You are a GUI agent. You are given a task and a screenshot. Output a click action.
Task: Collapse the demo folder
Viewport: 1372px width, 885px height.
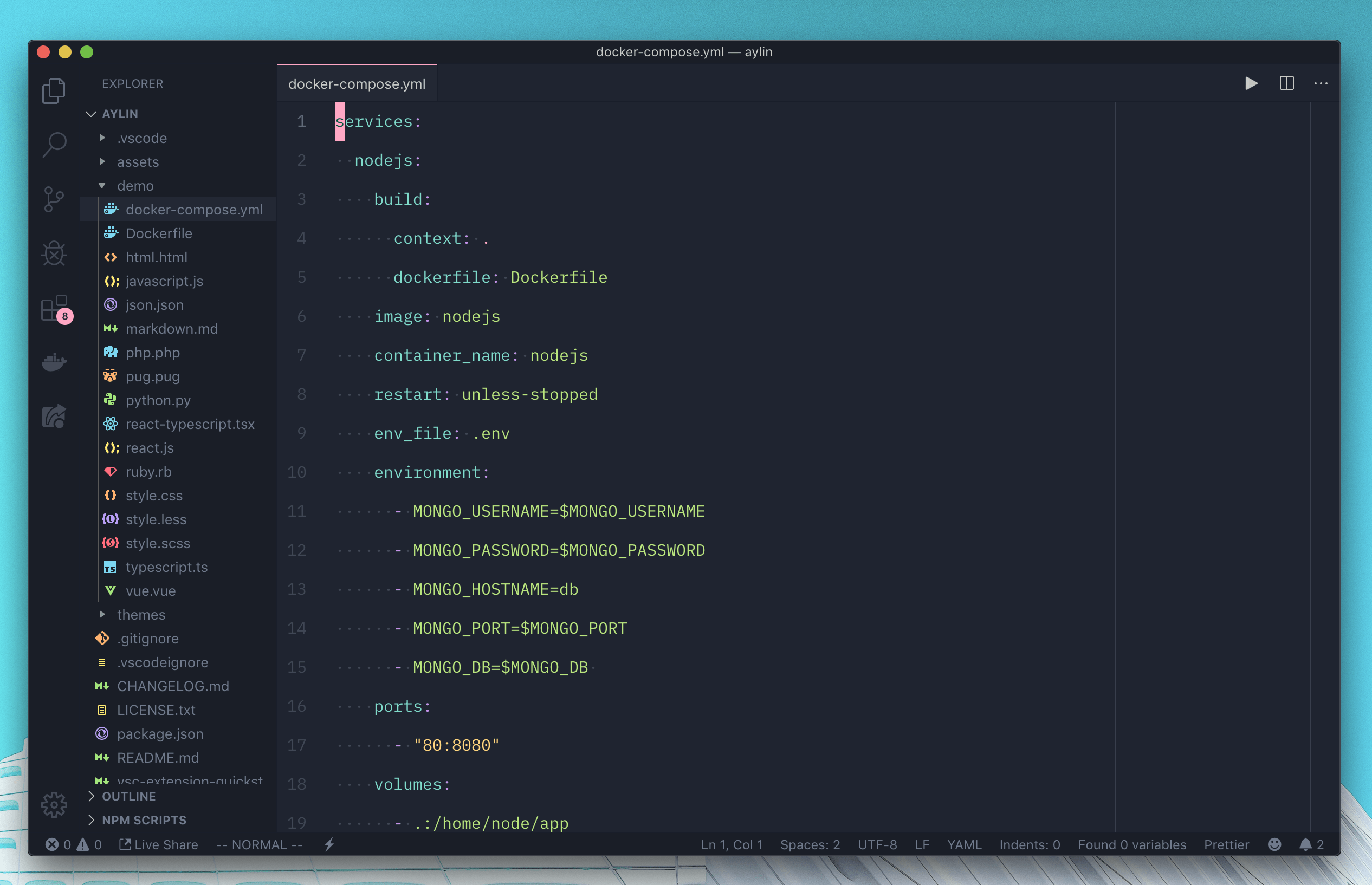coord(134,186)
